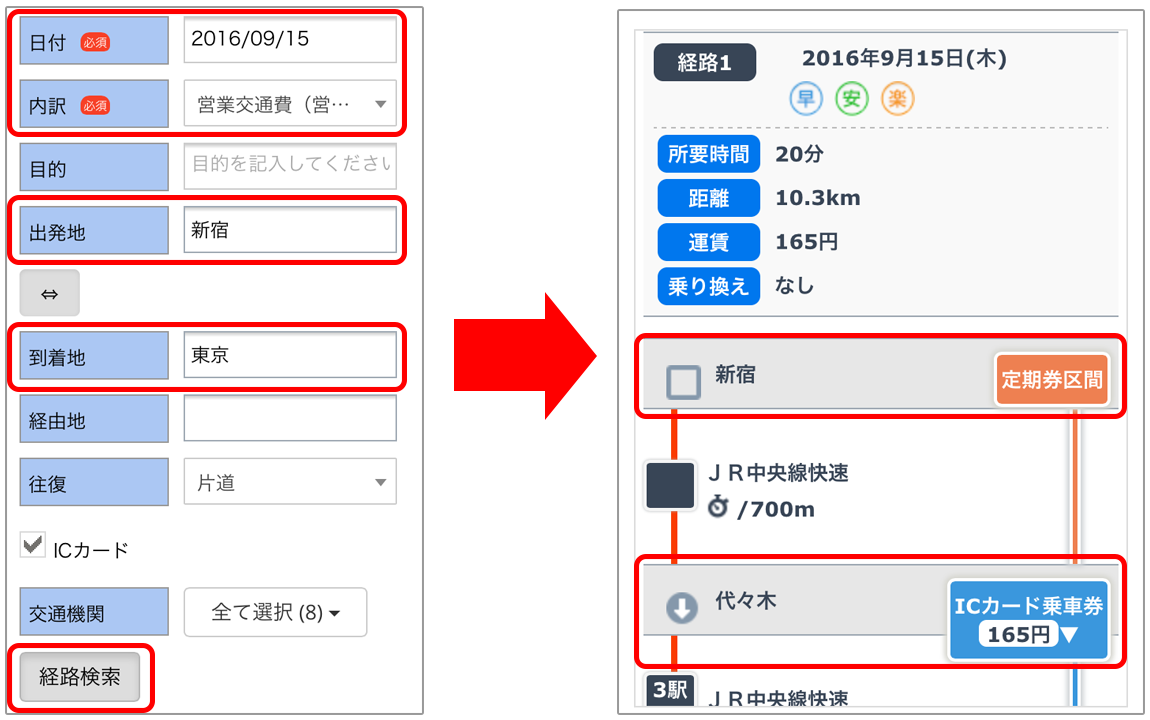Expand the 全て選択 (8) transport dropdown
Screen dimensions: 1150x720
pyautogui.click(x=275, y=611)
